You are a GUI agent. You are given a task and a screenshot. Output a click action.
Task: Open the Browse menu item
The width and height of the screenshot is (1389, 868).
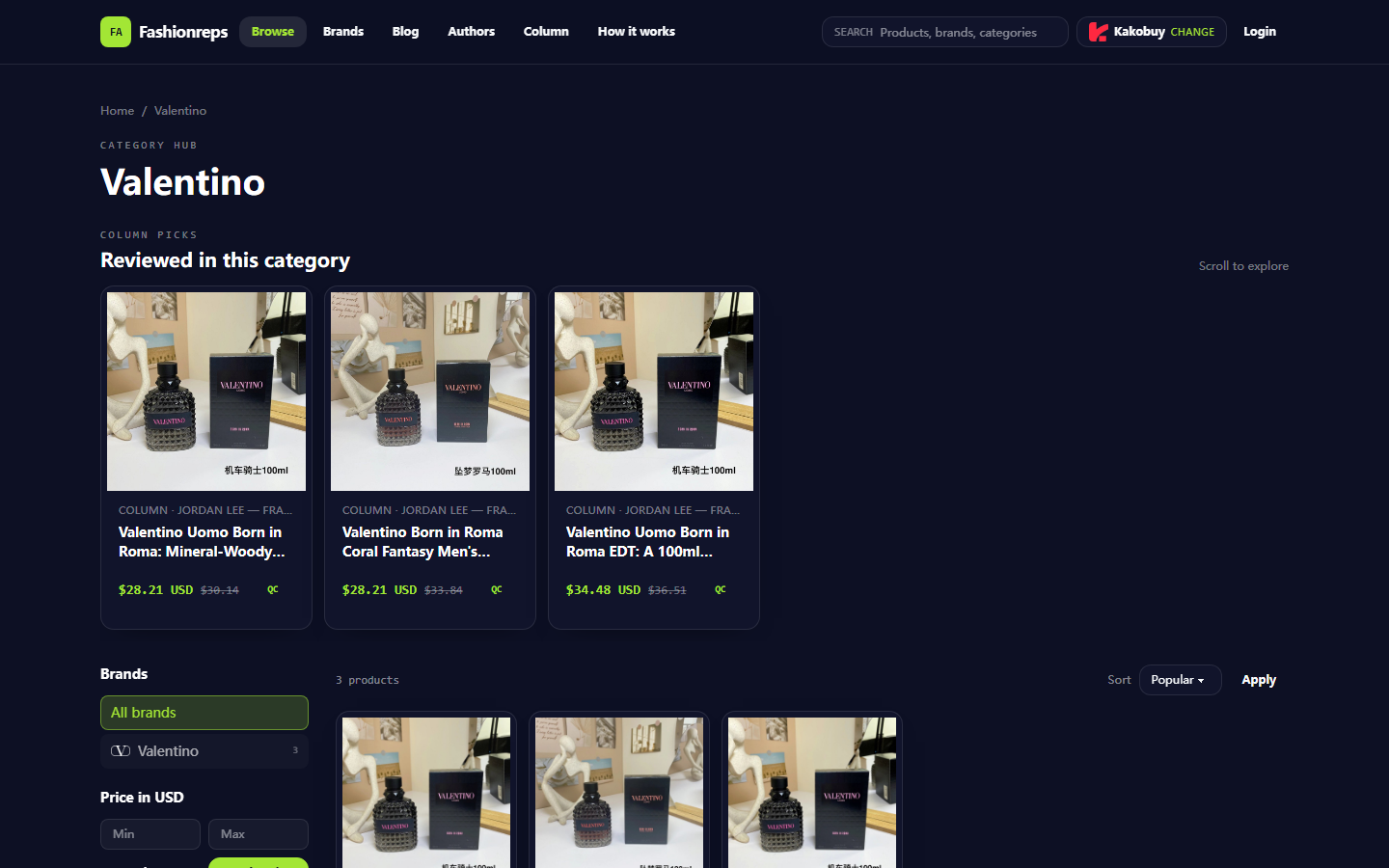(273, 32)
